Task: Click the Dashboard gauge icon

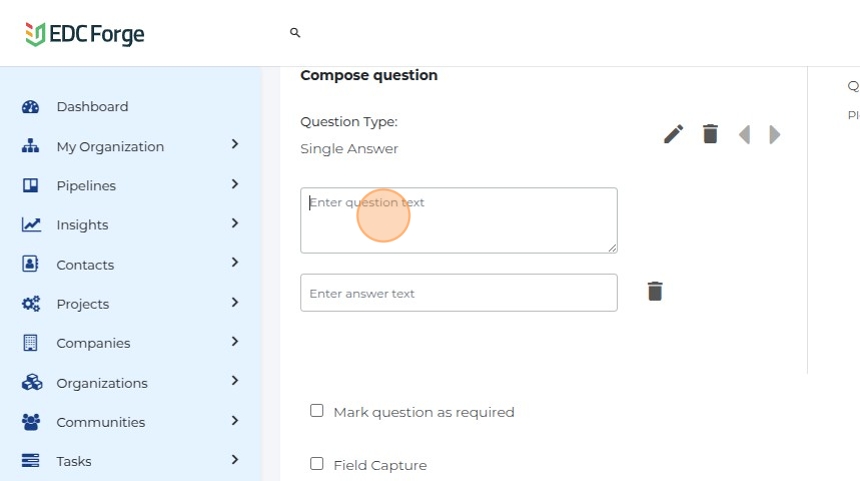Action: (30, 107)
